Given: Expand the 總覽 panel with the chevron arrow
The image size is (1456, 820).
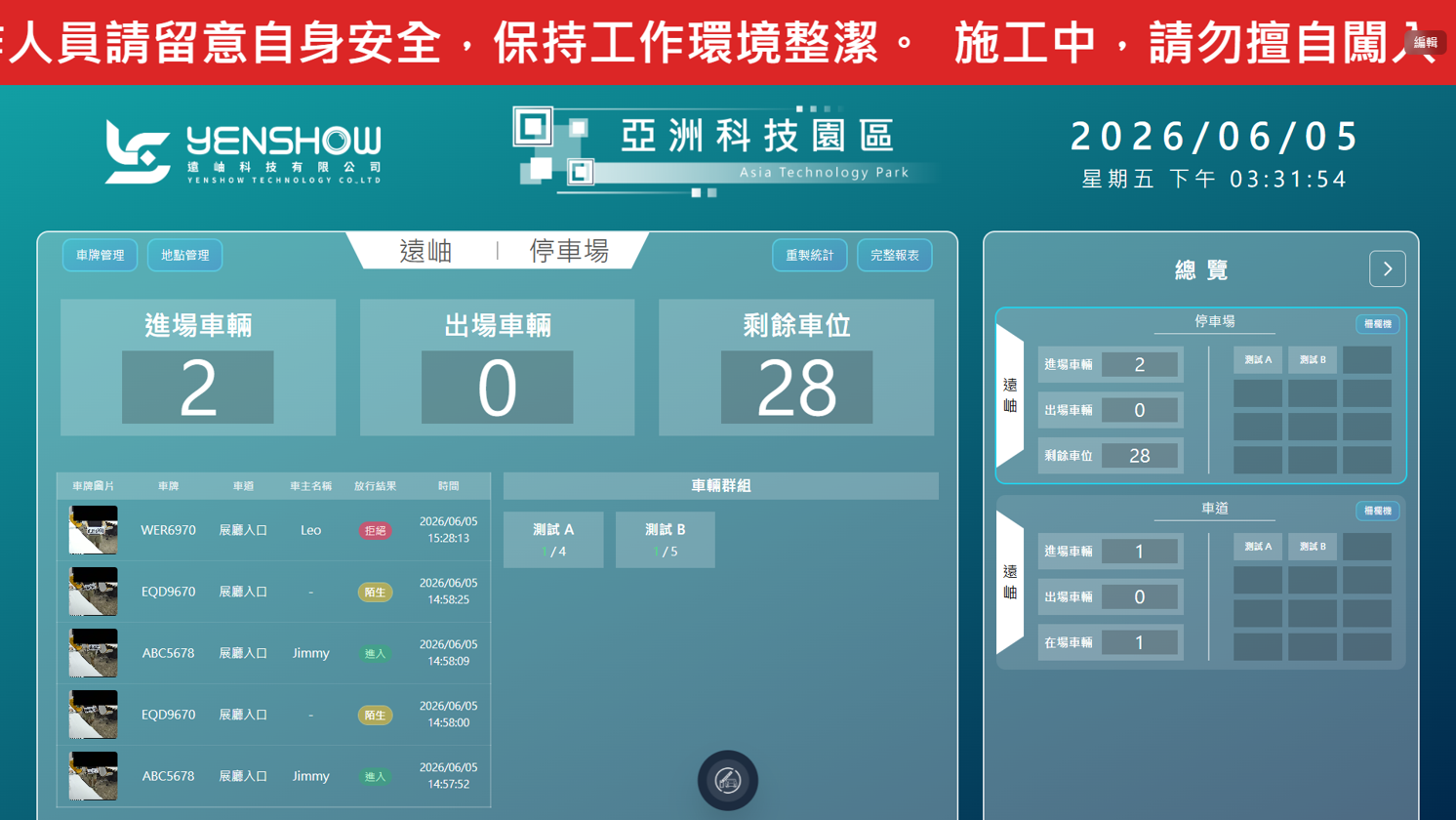Looking at the screenshot, I should tap(1387, 269).
